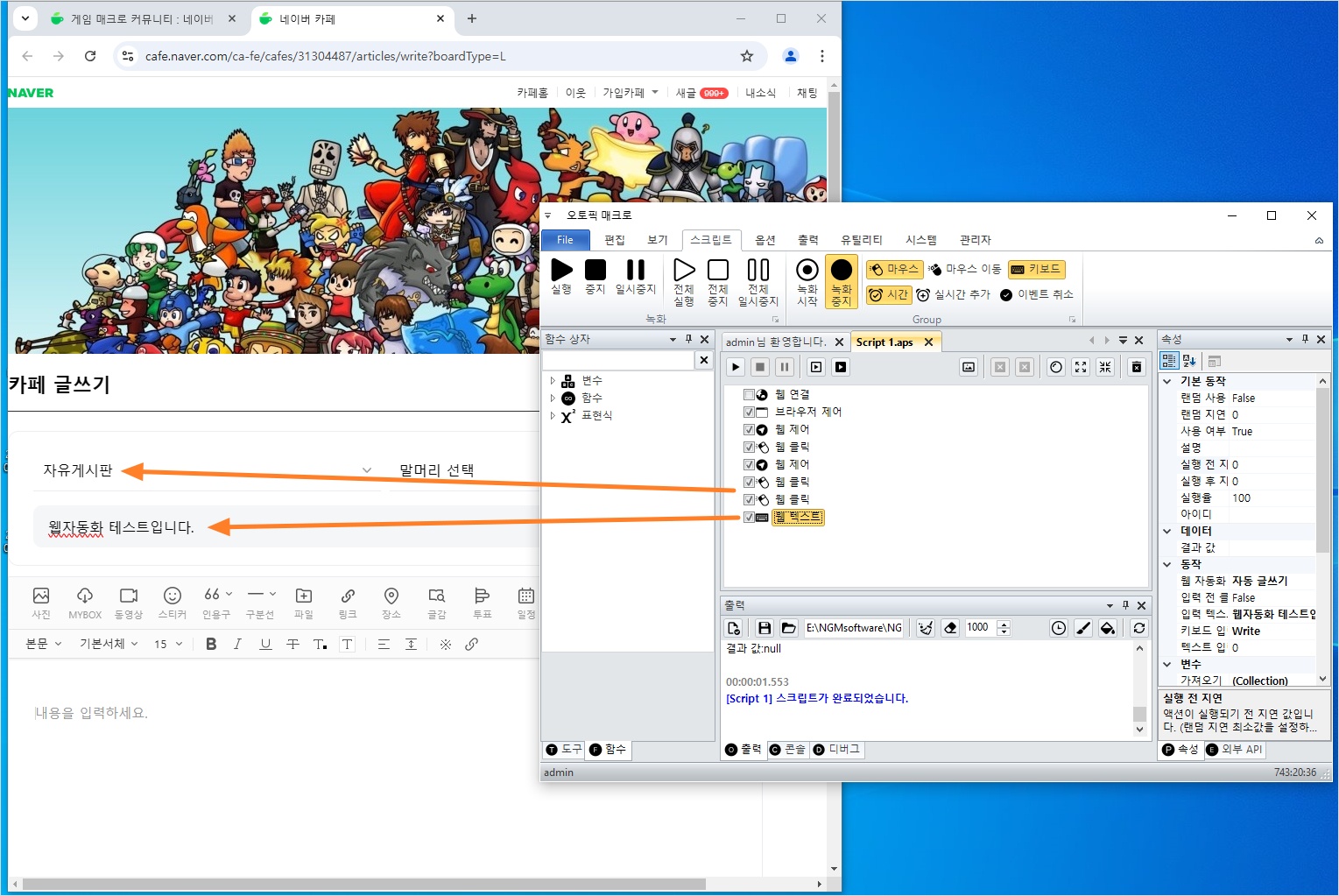This screenshot has width=1339, height=896.
Task: Click the script toolbar play icon
Action: click(x=736, y=367)
